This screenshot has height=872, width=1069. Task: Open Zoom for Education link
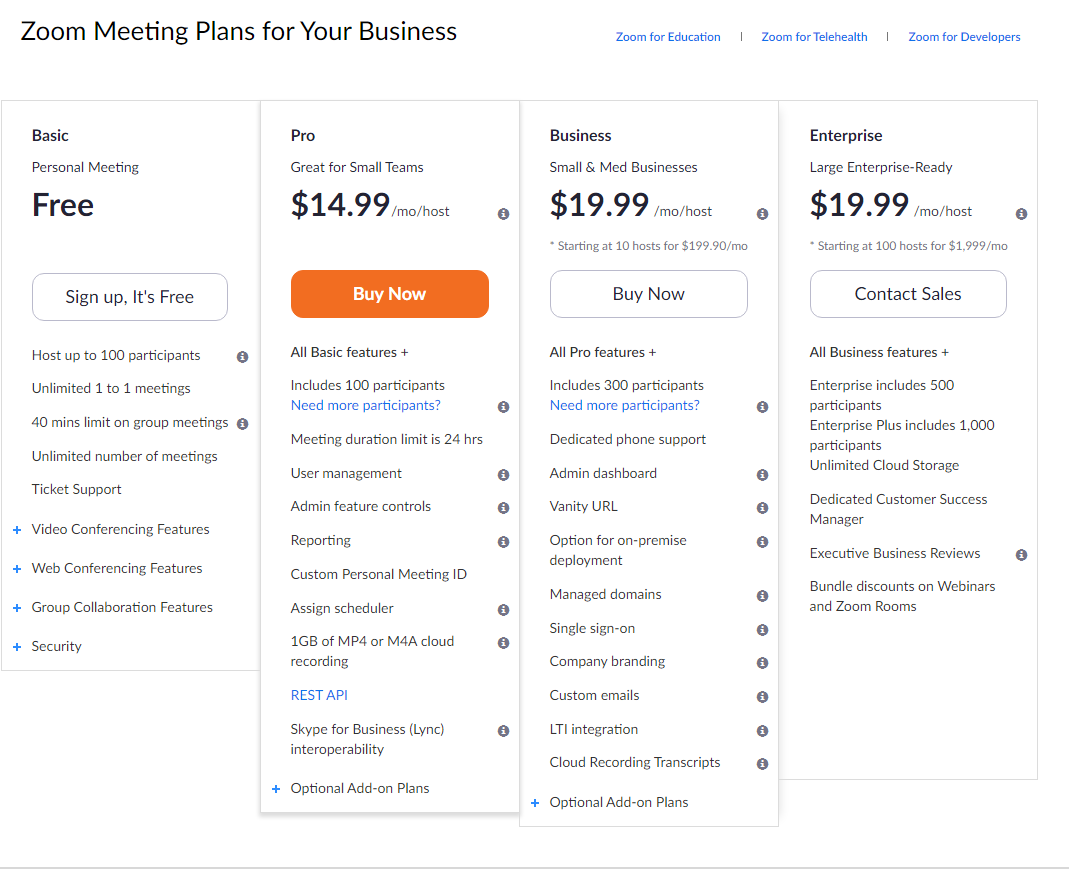coord(668,37)
